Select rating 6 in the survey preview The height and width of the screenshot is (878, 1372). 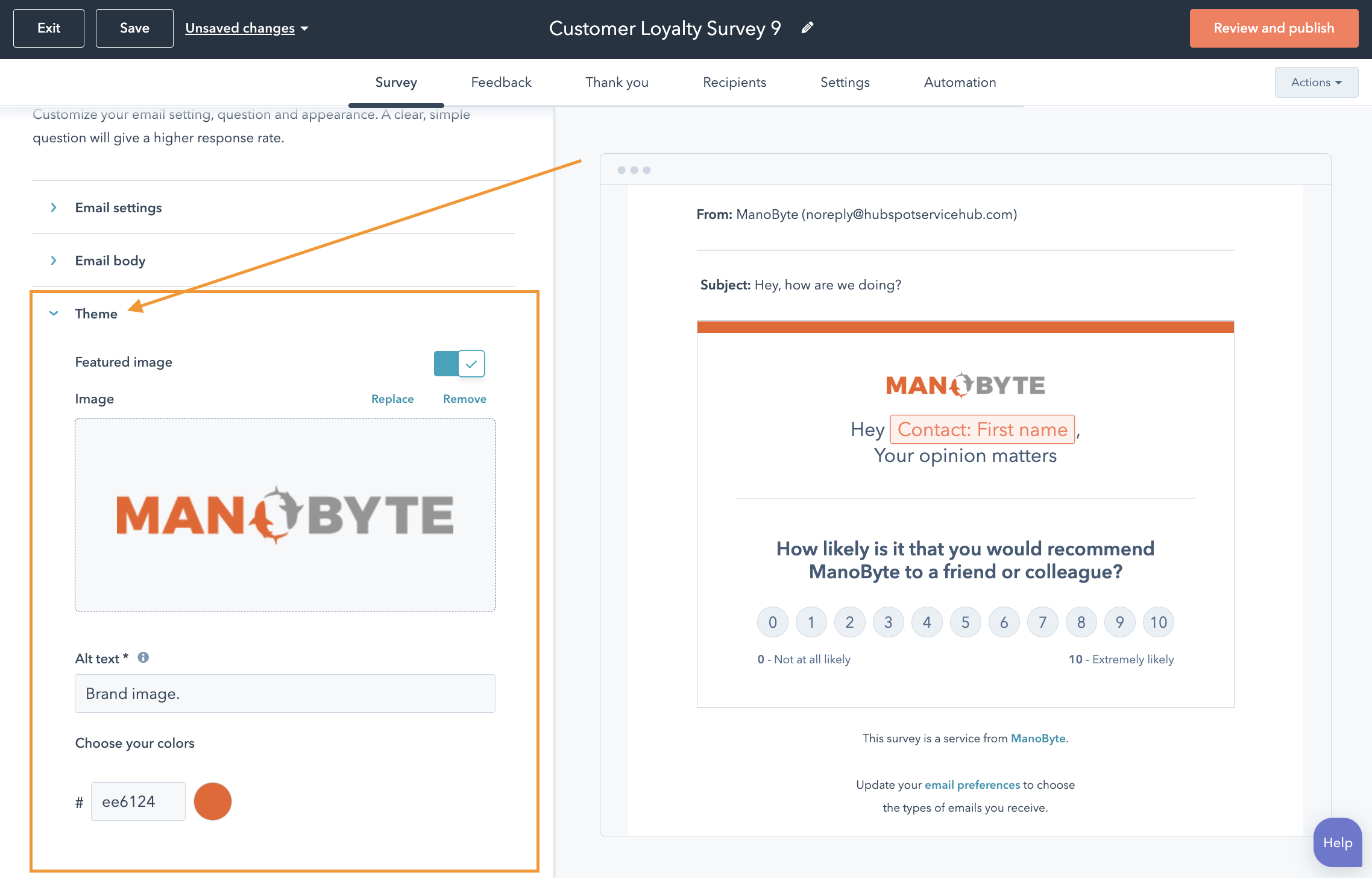pyautogui.click(x=1004, y=622)
